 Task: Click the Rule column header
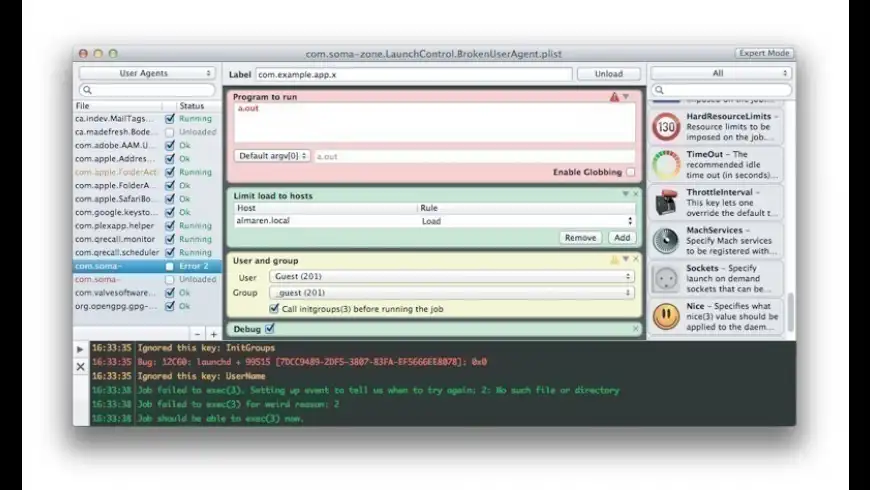point(526,208)
